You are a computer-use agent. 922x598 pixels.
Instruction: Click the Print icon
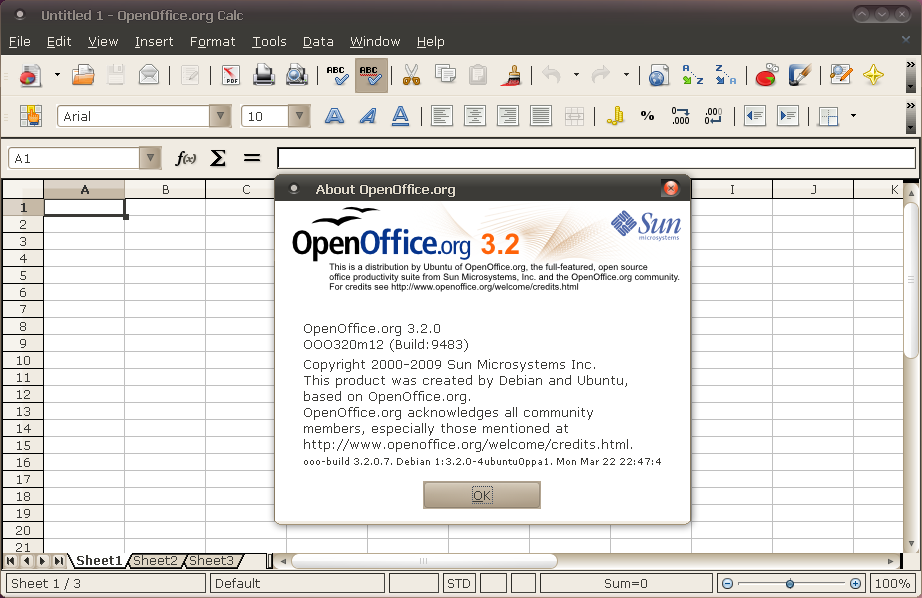[263, 75]
